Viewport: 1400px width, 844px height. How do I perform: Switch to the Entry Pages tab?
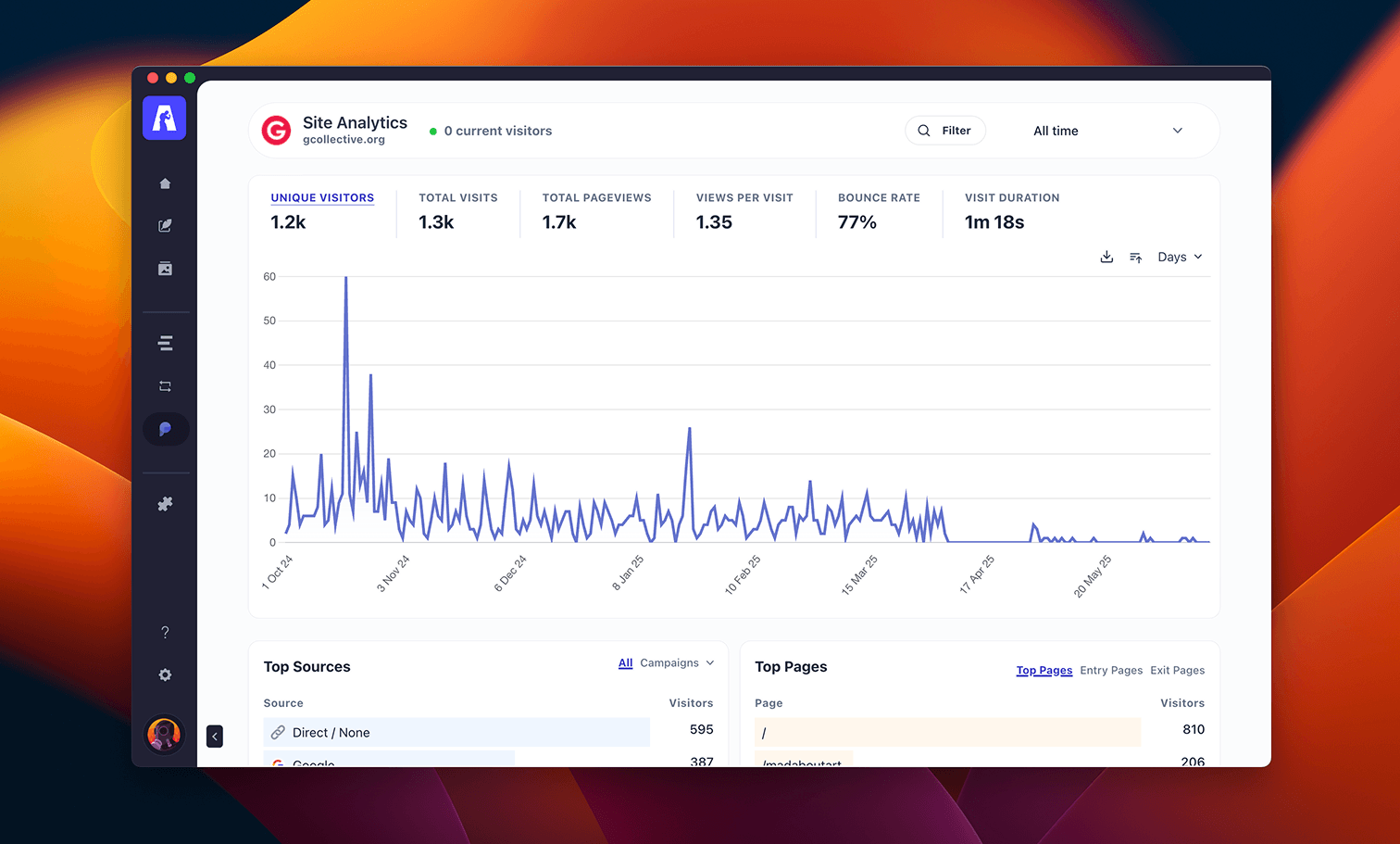click(x=1111, y=671)
